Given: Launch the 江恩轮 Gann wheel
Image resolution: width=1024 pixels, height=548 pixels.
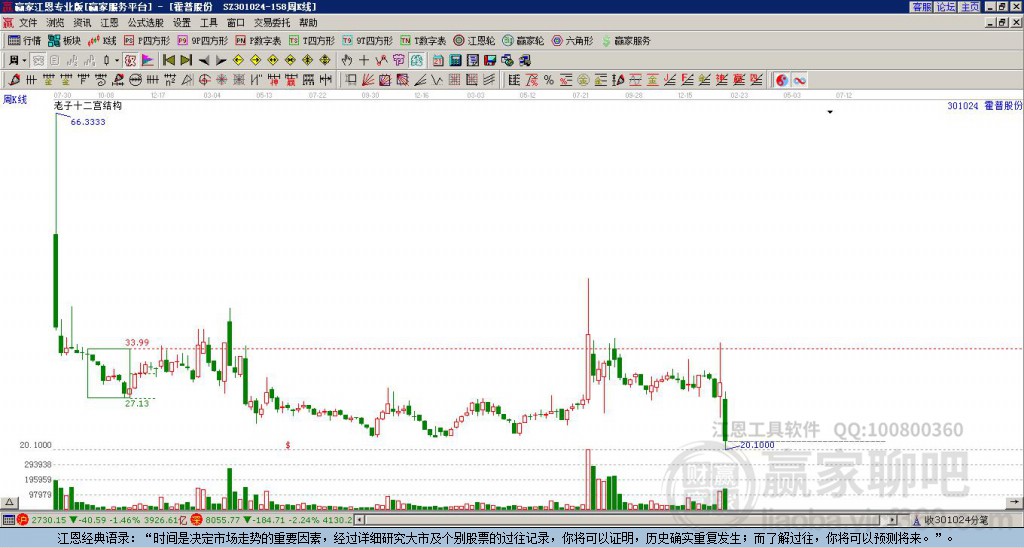Looking at the screenshot, I should pyautogui.click(x=474, y=40).
